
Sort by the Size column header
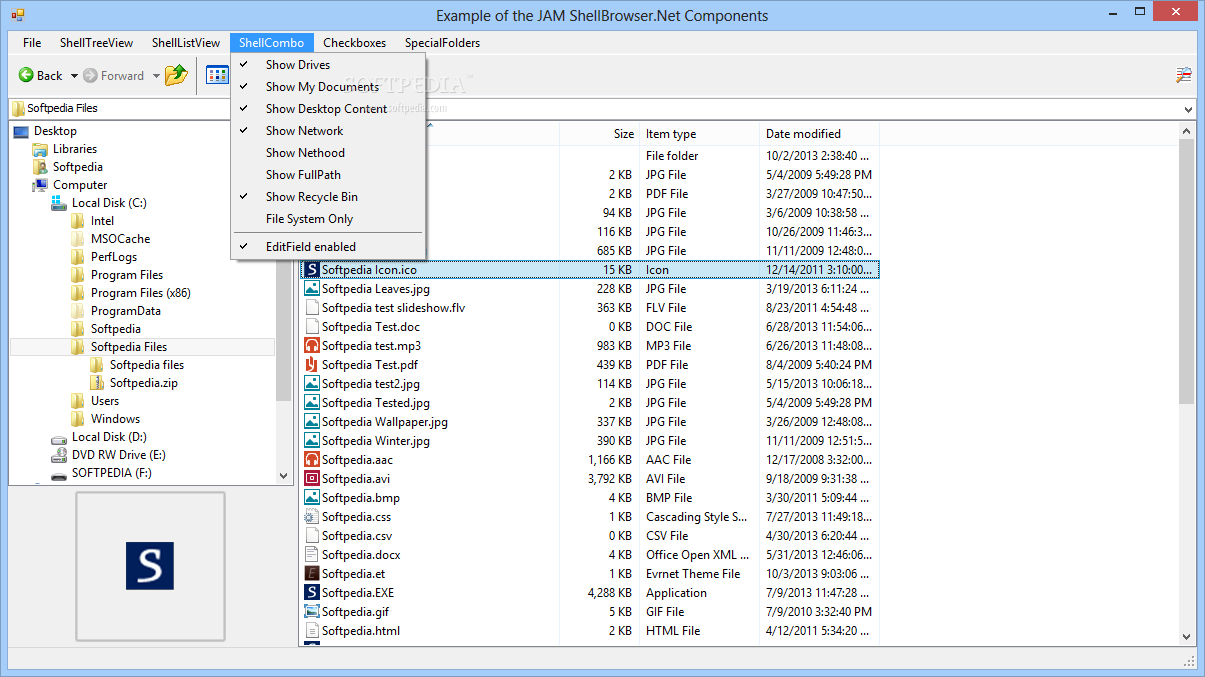tap(599, 133)
